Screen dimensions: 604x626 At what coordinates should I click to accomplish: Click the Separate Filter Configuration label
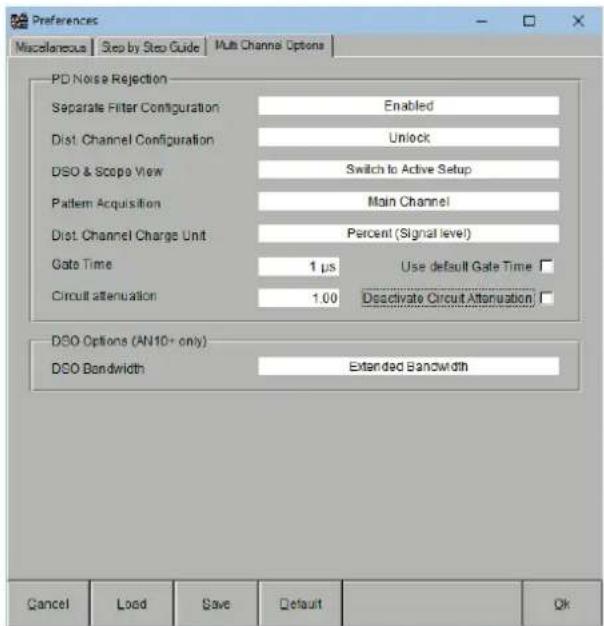tap(135, 107)
